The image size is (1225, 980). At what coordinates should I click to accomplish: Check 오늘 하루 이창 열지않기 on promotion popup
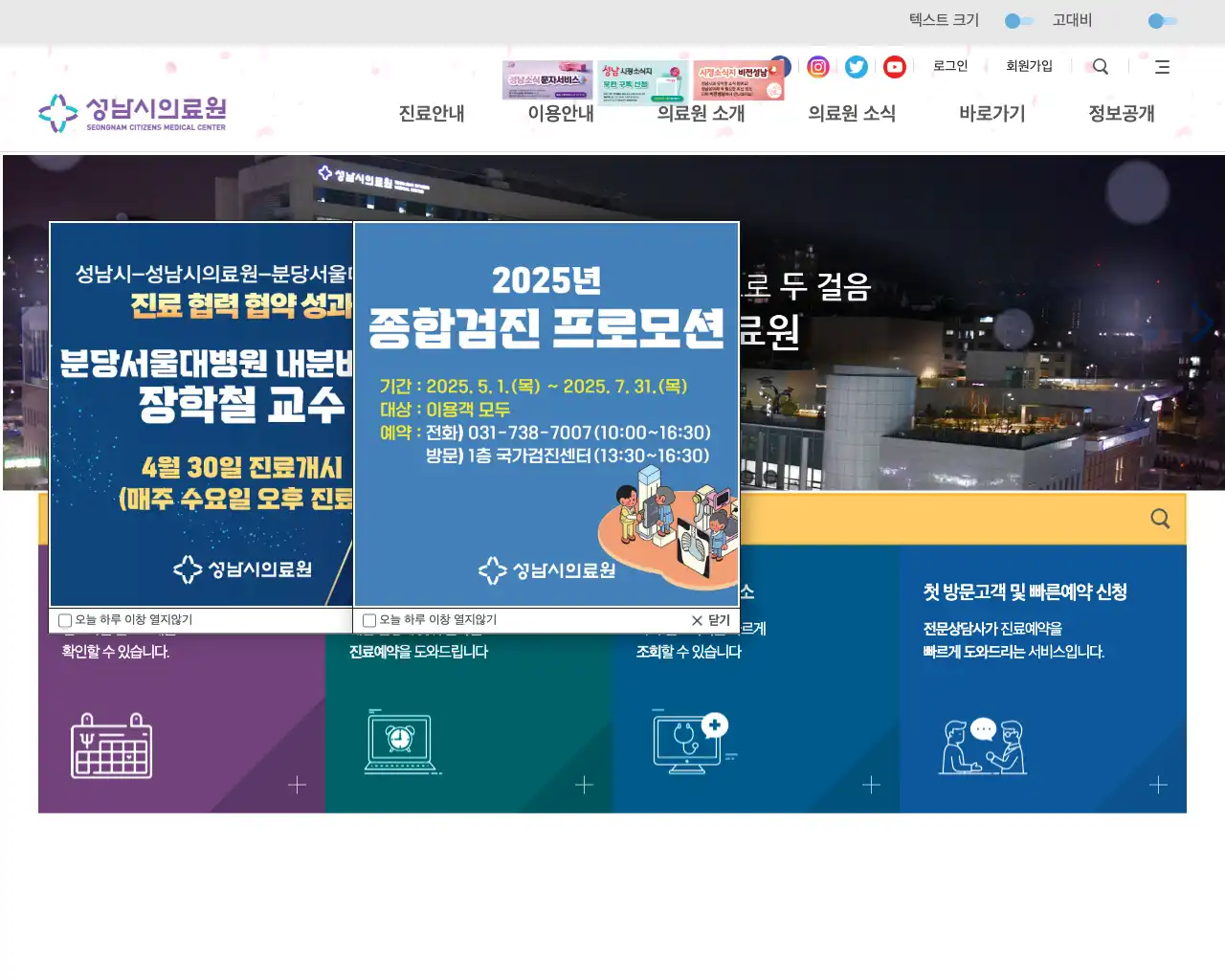[x=369, y=620]
